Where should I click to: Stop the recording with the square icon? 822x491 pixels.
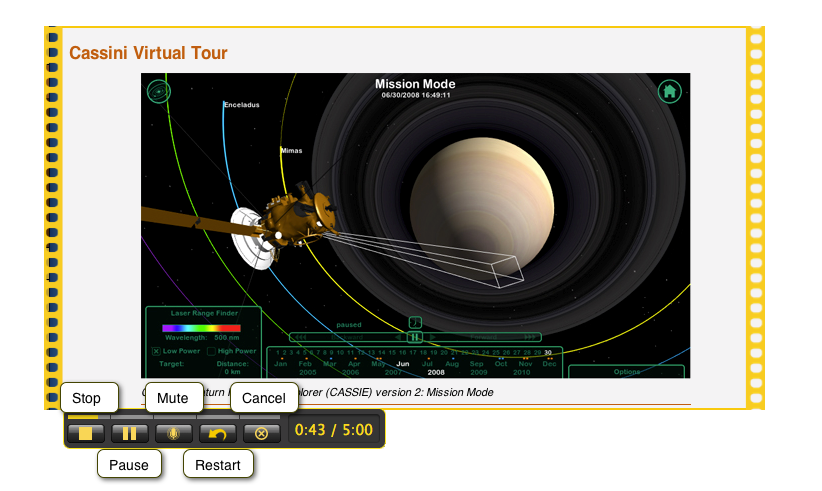point(86,433)
